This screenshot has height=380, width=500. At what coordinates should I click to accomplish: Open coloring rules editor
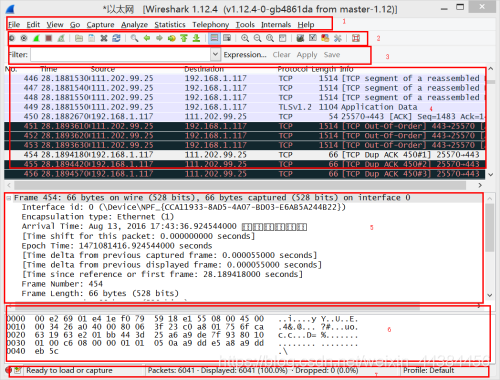coord(325,38)
